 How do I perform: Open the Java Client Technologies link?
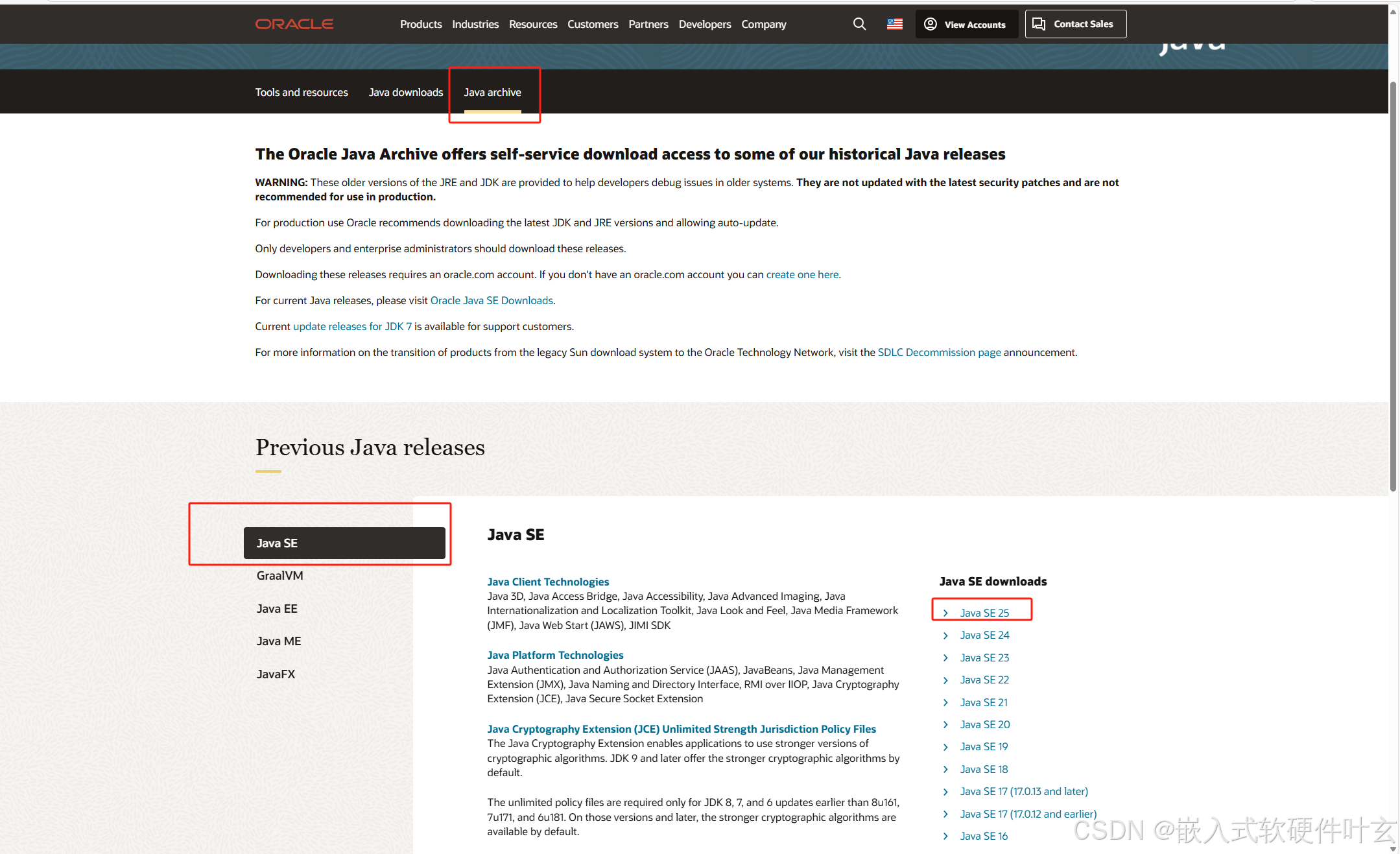pos(548,582)
